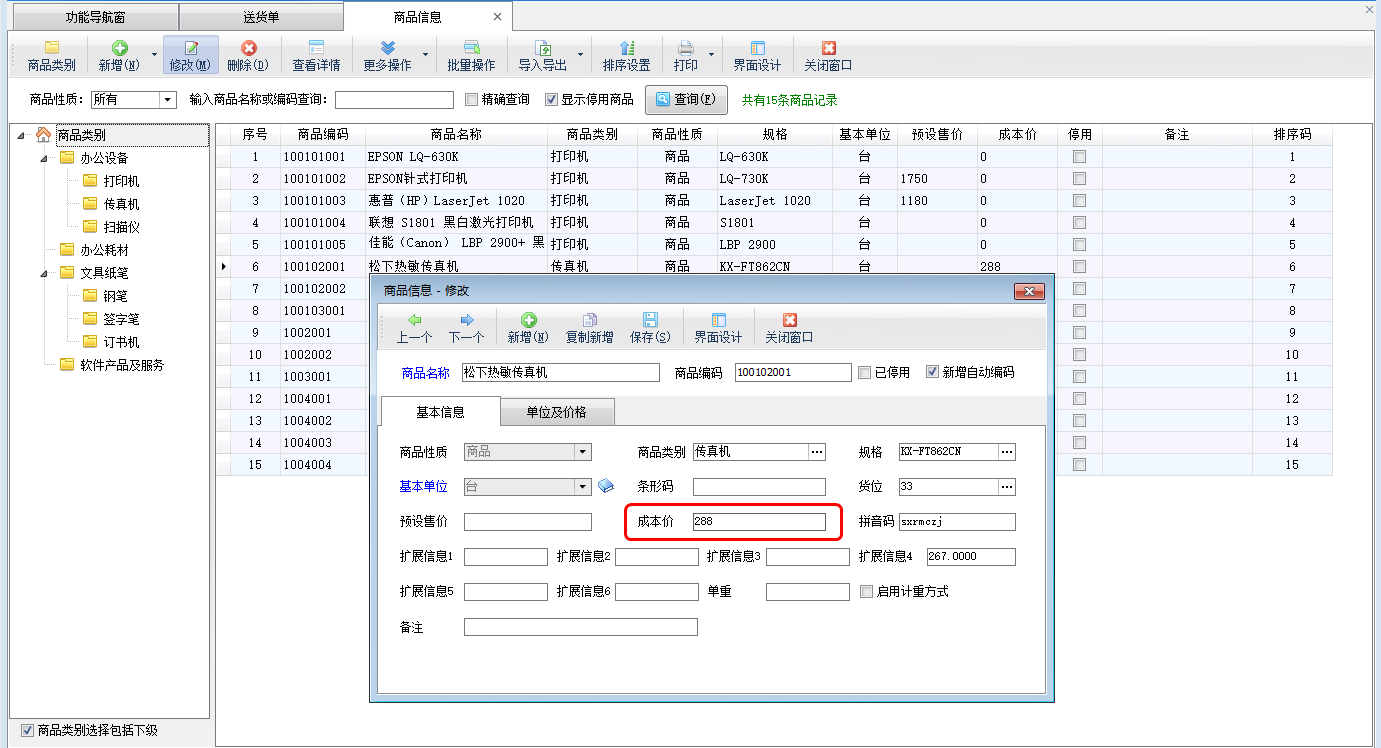1381x748 pixels.
Task: Click the 成本价 input field
Action: [758, 522]
